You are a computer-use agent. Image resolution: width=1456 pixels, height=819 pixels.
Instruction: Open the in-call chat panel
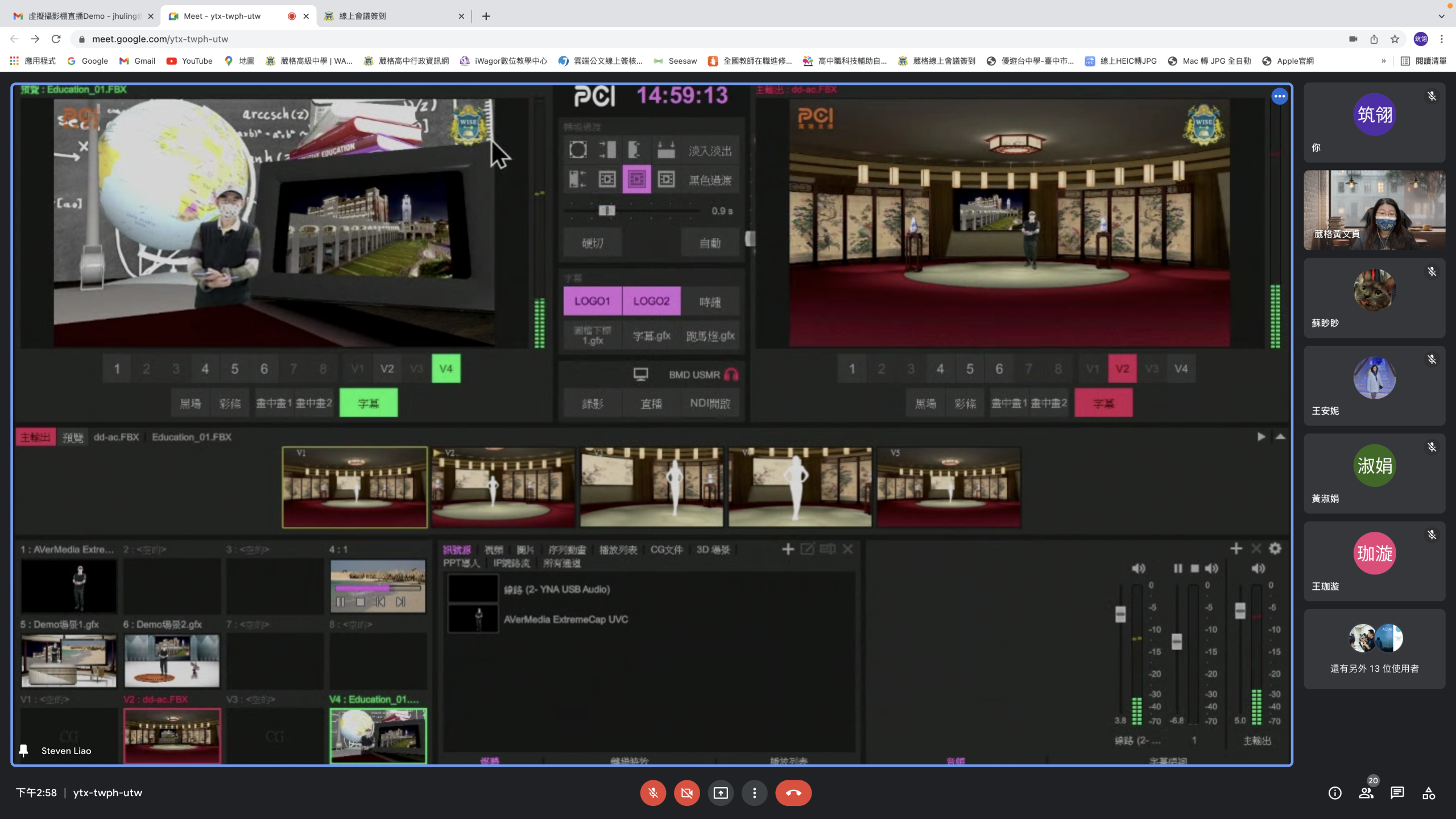pos(1397,793)
